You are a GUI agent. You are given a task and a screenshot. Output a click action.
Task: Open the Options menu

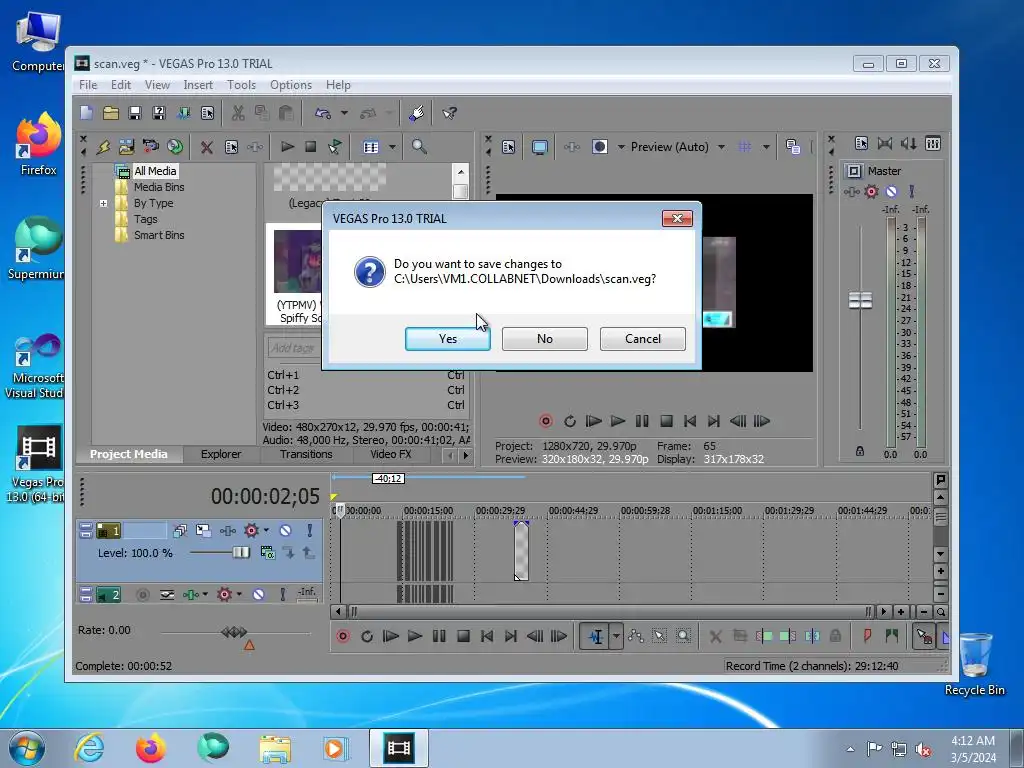291,85
